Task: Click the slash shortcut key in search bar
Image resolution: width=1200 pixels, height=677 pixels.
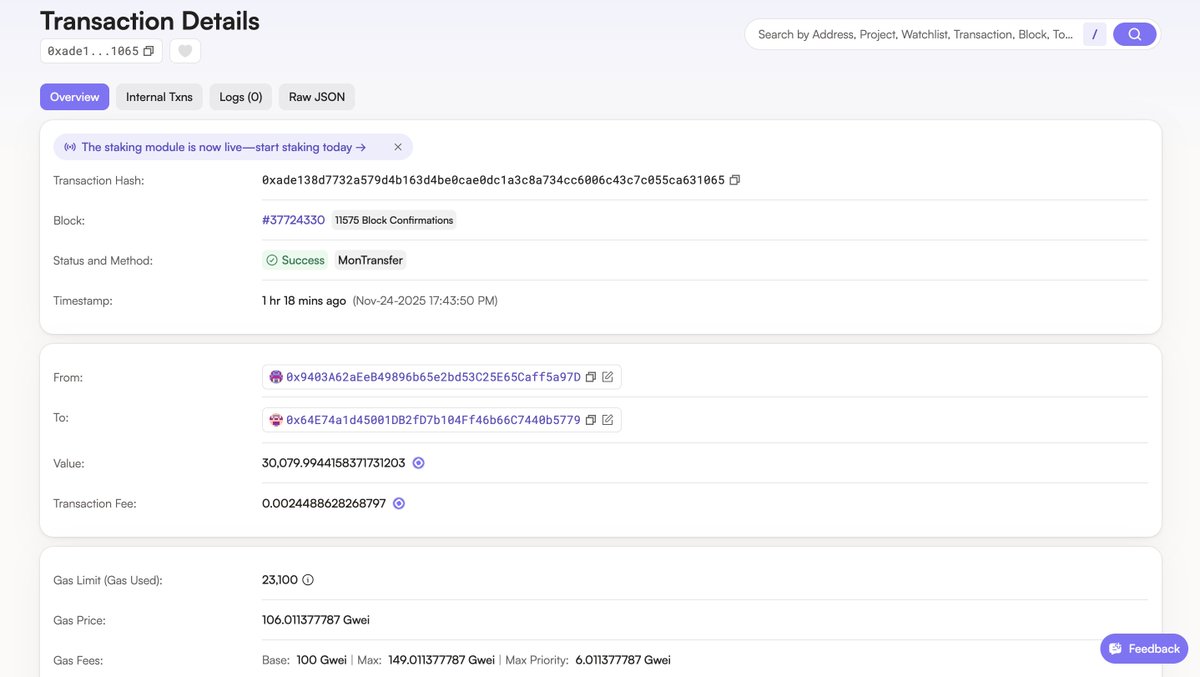Action: [x=1095, y=34]
